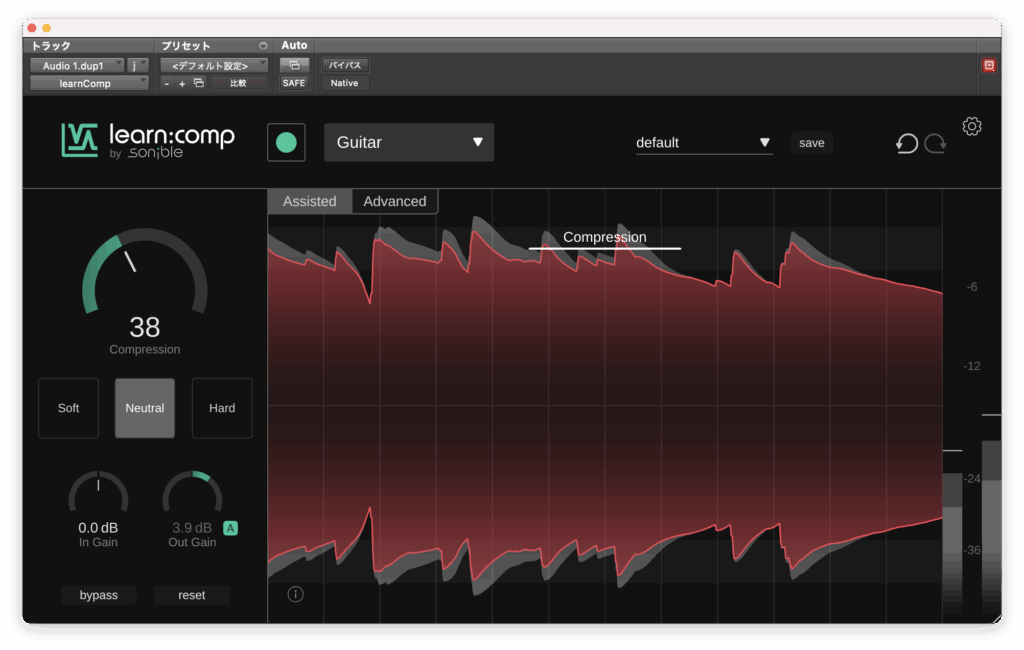The height and width of the screenshot is (650, 1024).
Task: Close the plugin window with red dot
Action: click(x=31, y=28)
